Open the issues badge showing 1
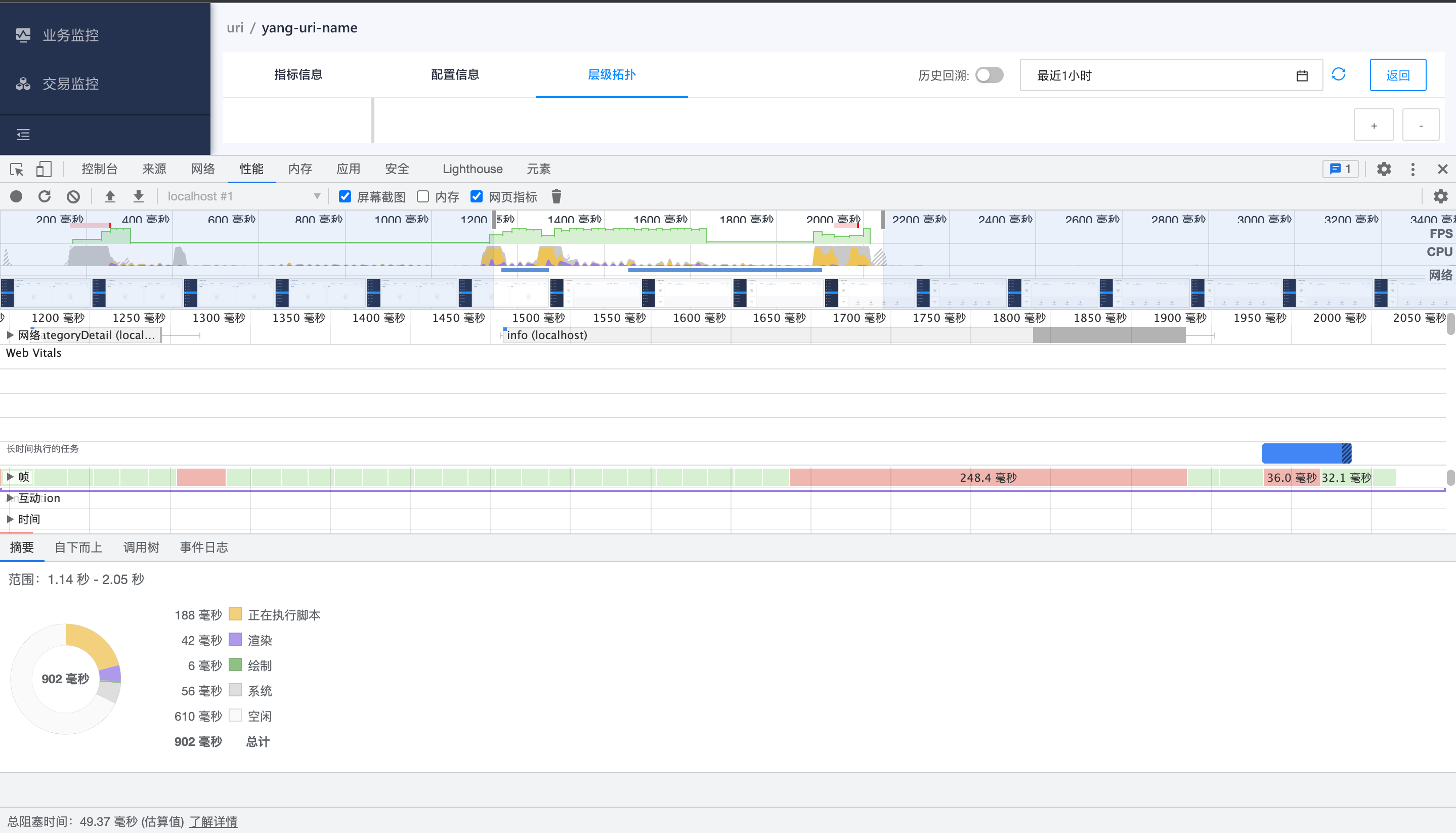This screenshot has height=833, width=1456. click(x=1341, y=170)
